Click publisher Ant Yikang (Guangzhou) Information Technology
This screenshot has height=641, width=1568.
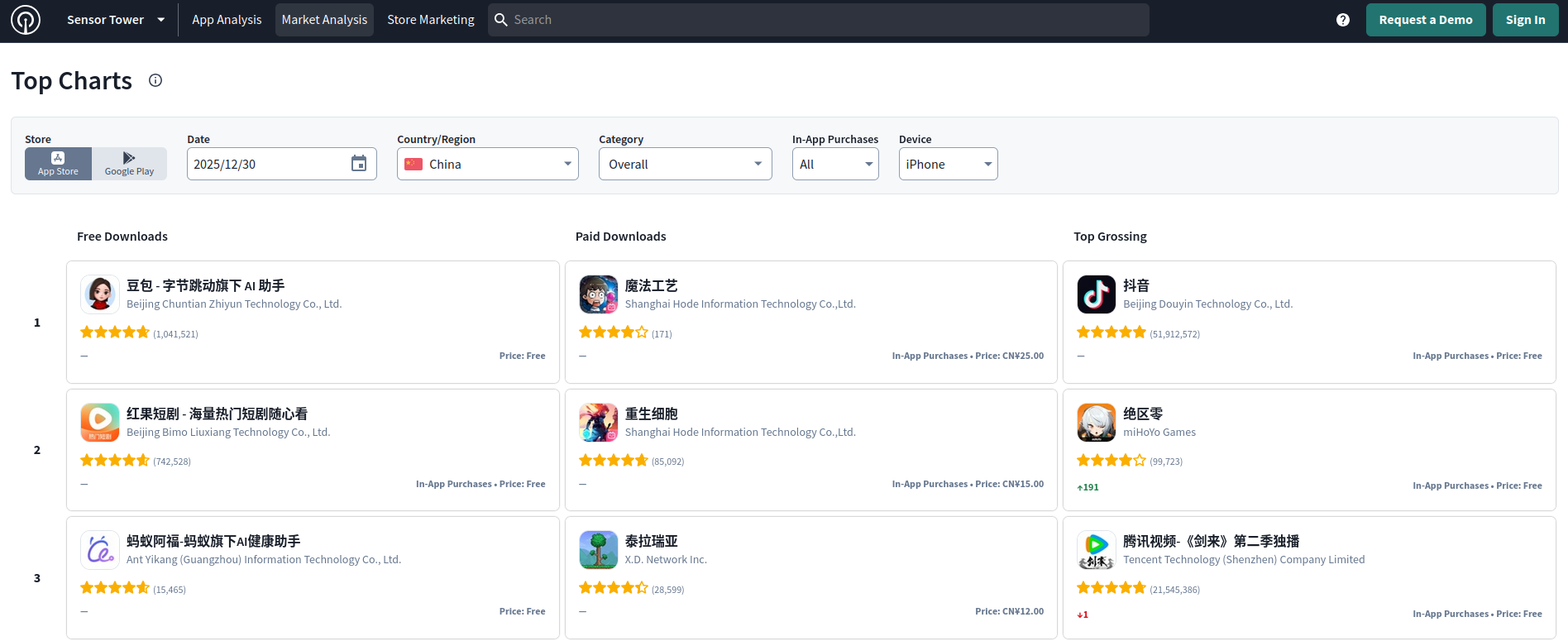264,560
